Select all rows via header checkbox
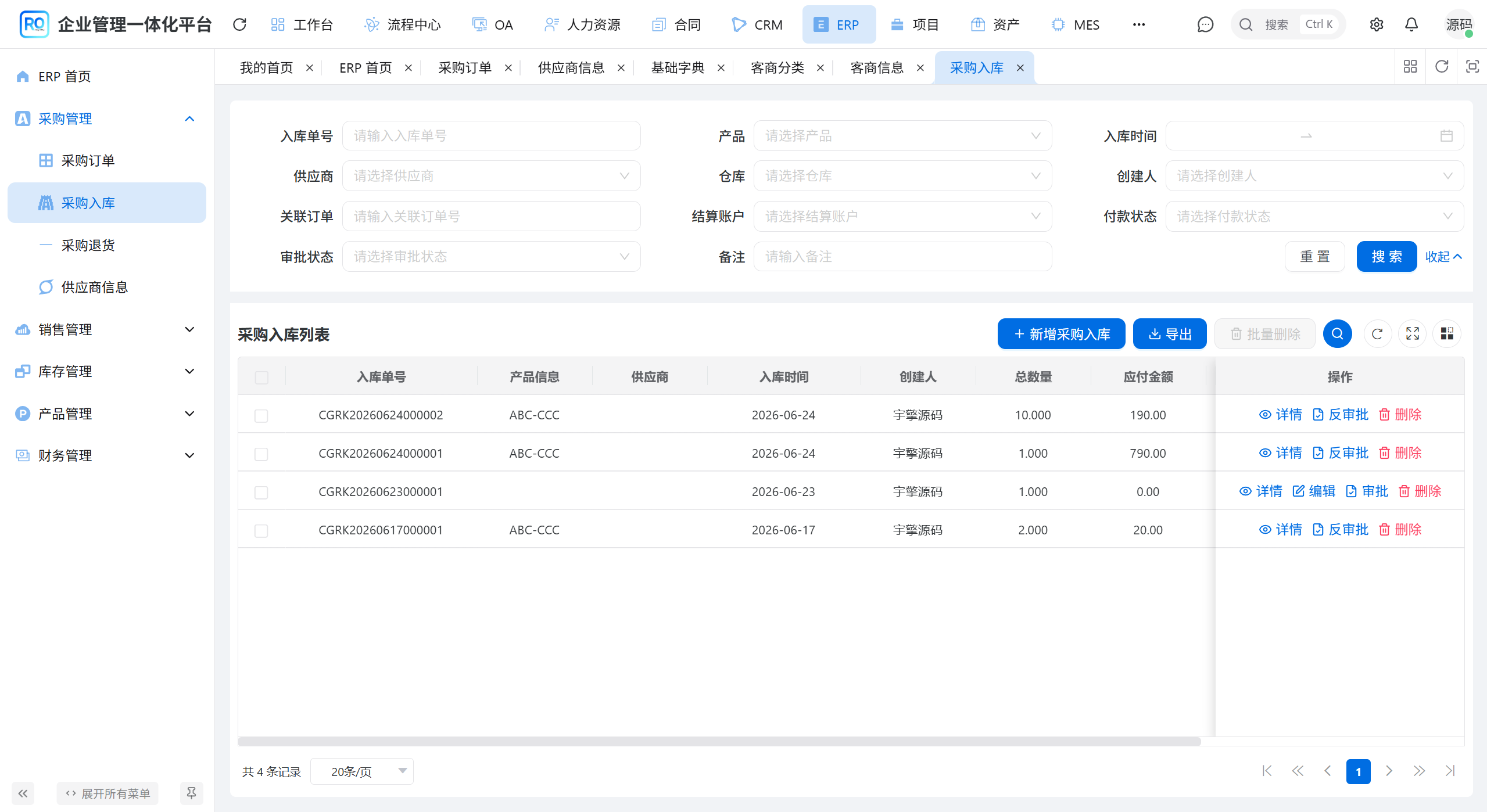 pyautogui.click(x=261, y=378)
